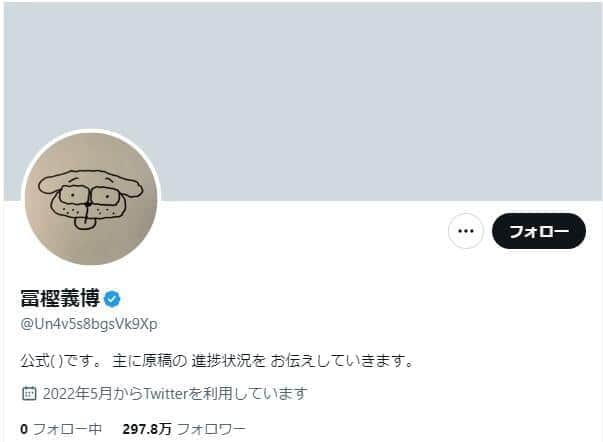
Task: Click the word Twitter in join line
Action: pyautogui.click(x=165, y=393)
